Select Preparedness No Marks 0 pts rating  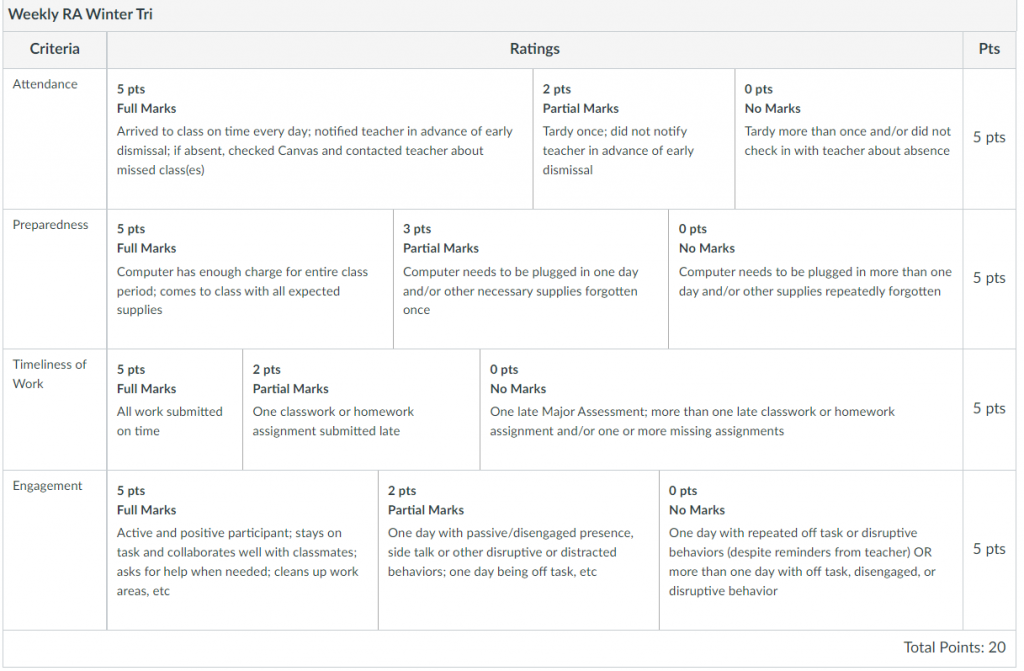pyautogui.click(x=816, y=279)
